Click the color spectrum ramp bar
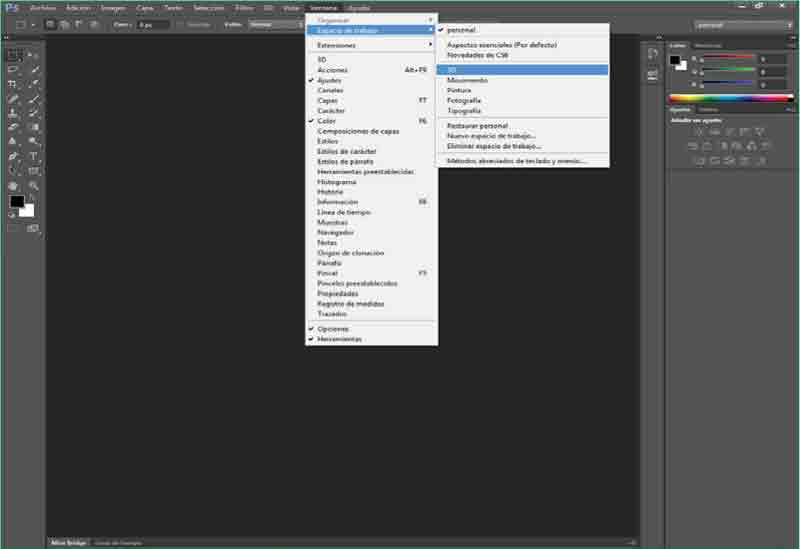This screenshot has width=800, height=549. tap(729, 98)
